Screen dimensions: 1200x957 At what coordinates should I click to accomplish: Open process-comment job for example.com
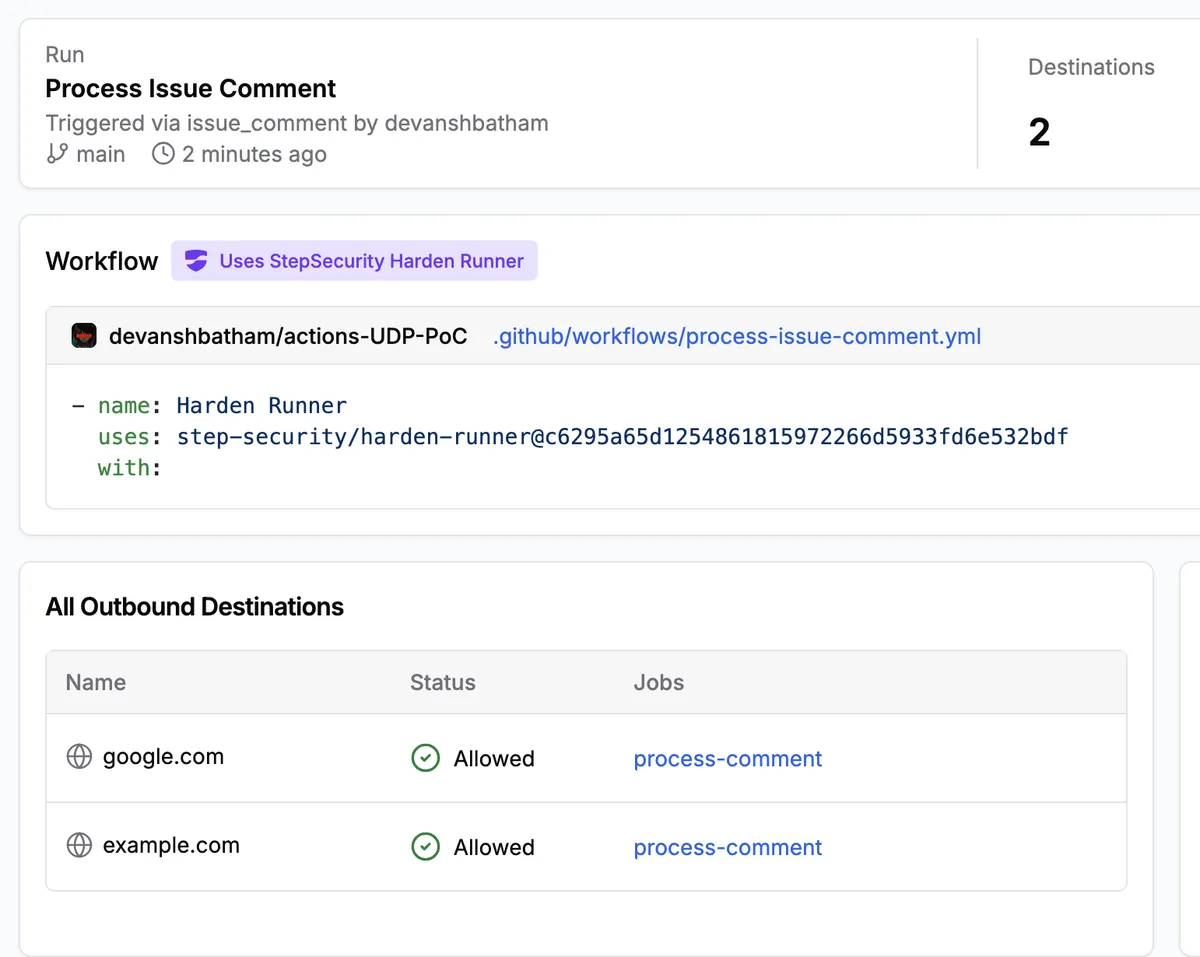pos(728,847)
